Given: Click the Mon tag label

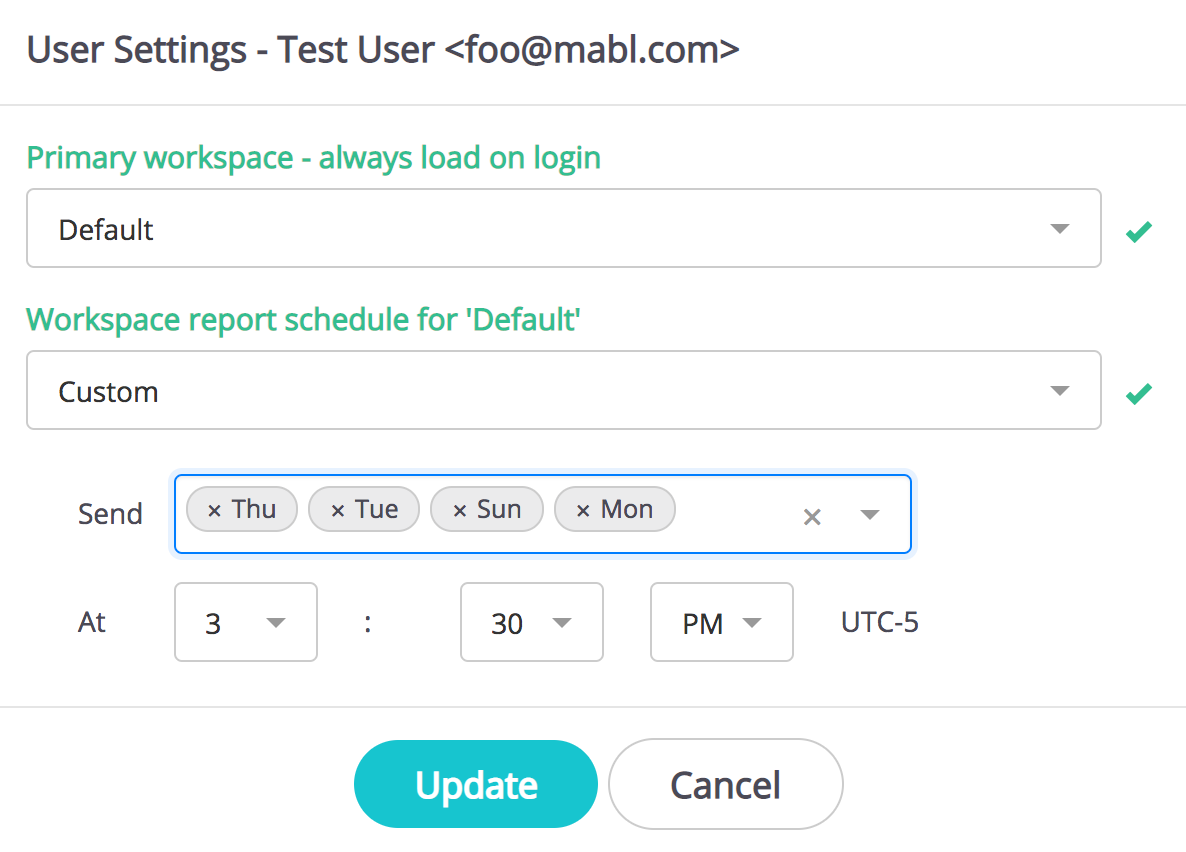Looking at the screenshot, I should (x=627, y=510).
